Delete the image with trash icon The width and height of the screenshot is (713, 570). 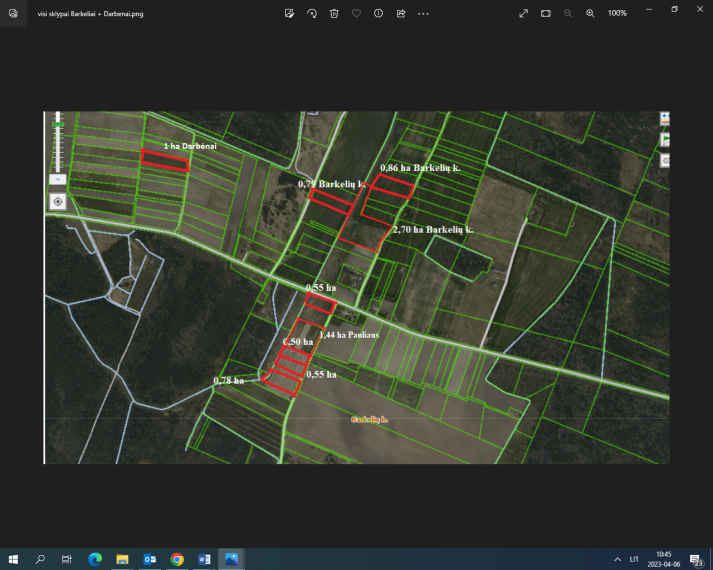(x=334, y=14)
